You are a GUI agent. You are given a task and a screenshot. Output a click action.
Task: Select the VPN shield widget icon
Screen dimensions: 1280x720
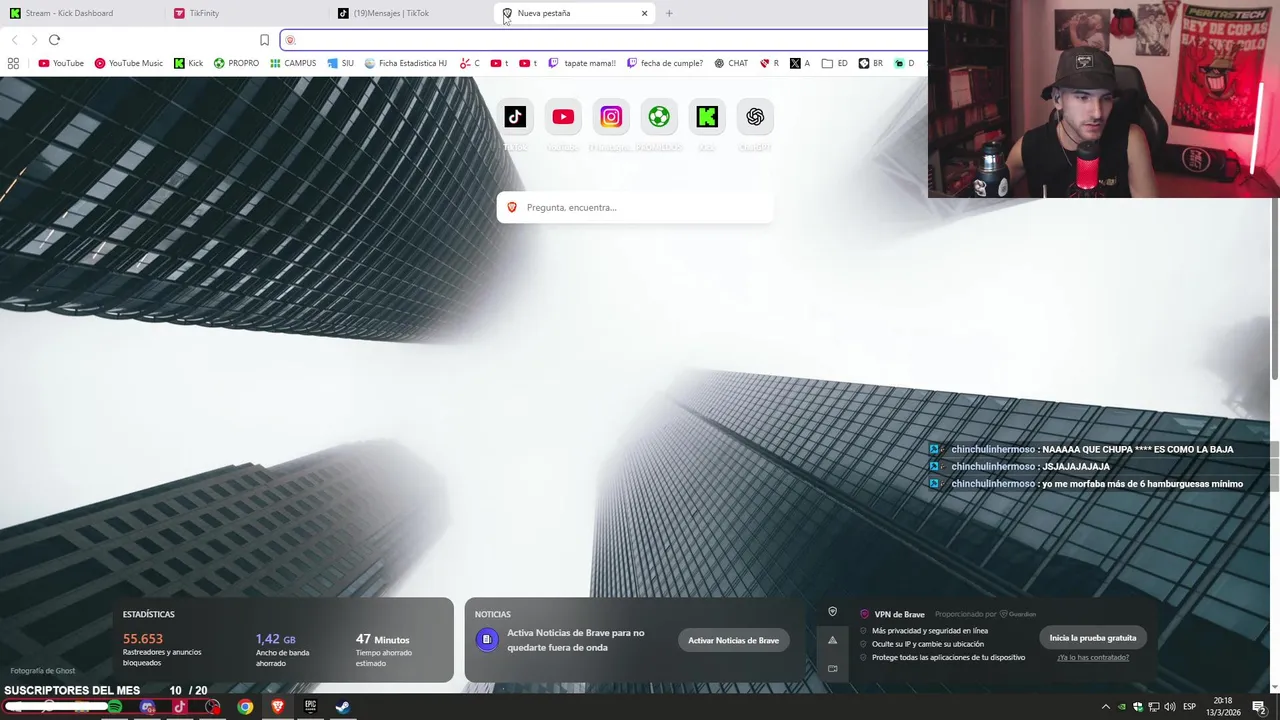tap(832, 611)
